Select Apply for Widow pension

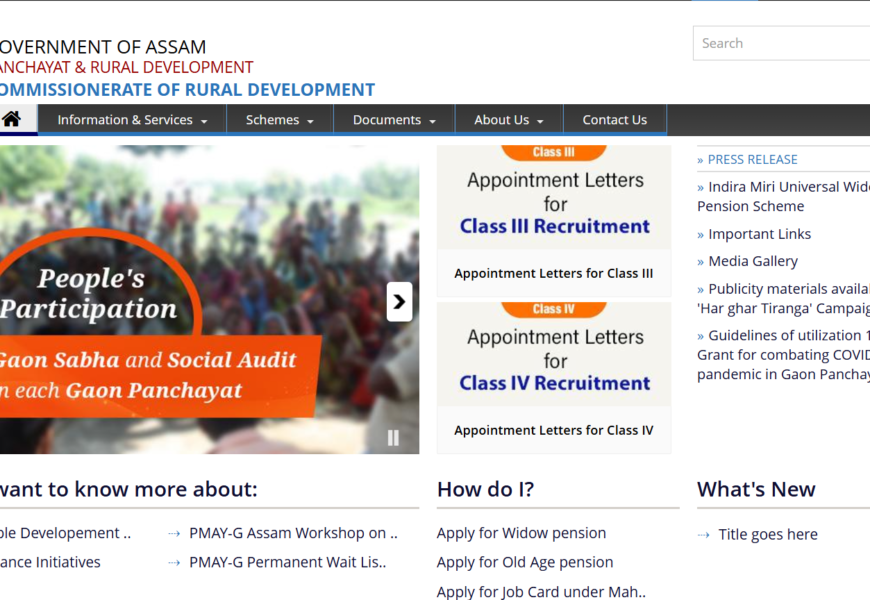pos(521,533)
